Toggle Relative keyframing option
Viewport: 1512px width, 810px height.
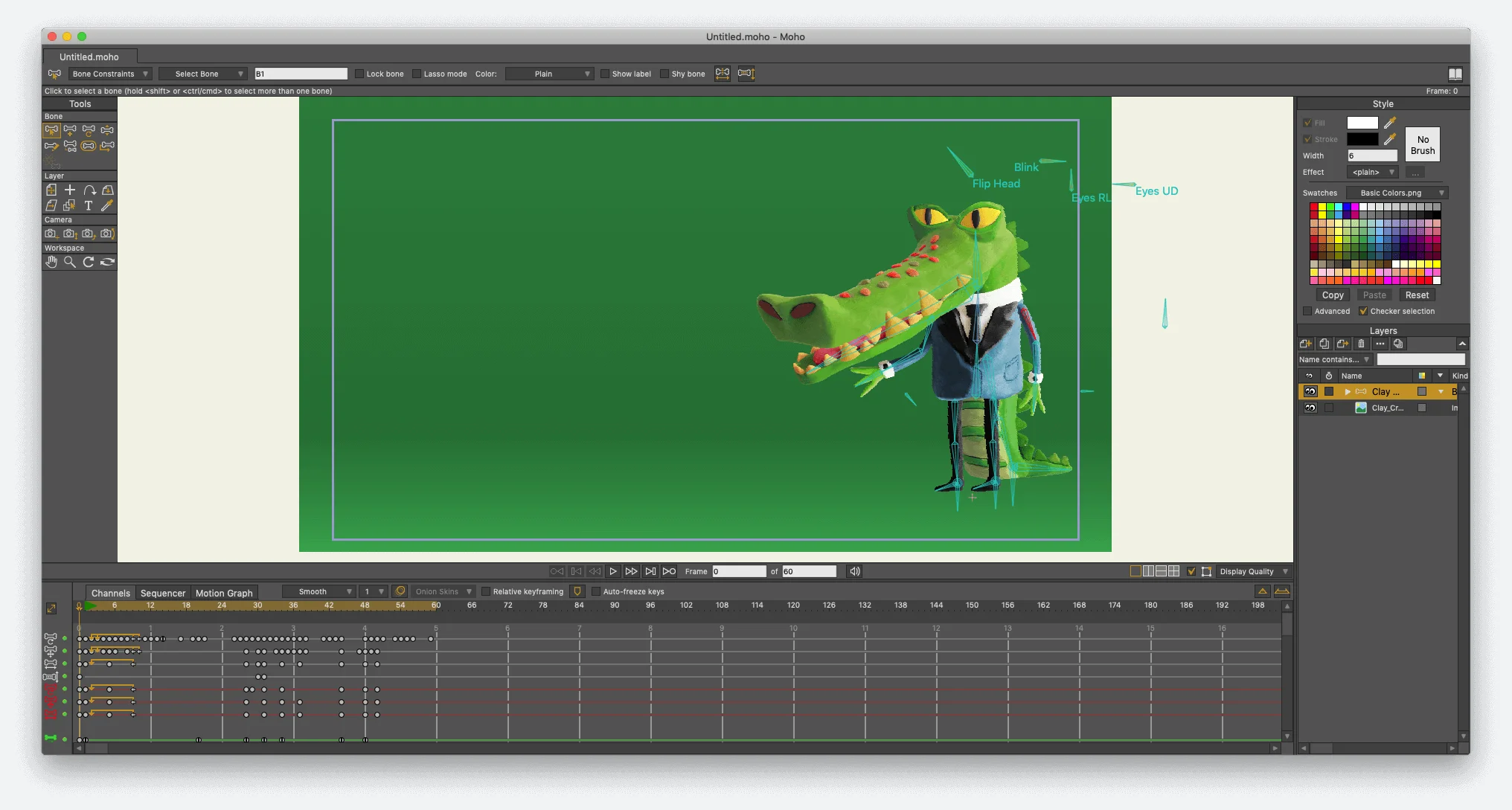[486, 591]
